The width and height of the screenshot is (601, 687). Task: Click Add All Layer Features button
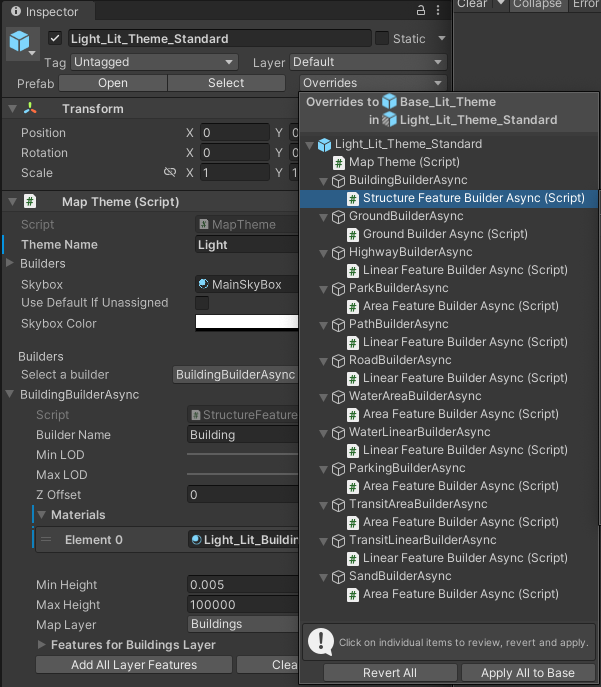point(134,665)
